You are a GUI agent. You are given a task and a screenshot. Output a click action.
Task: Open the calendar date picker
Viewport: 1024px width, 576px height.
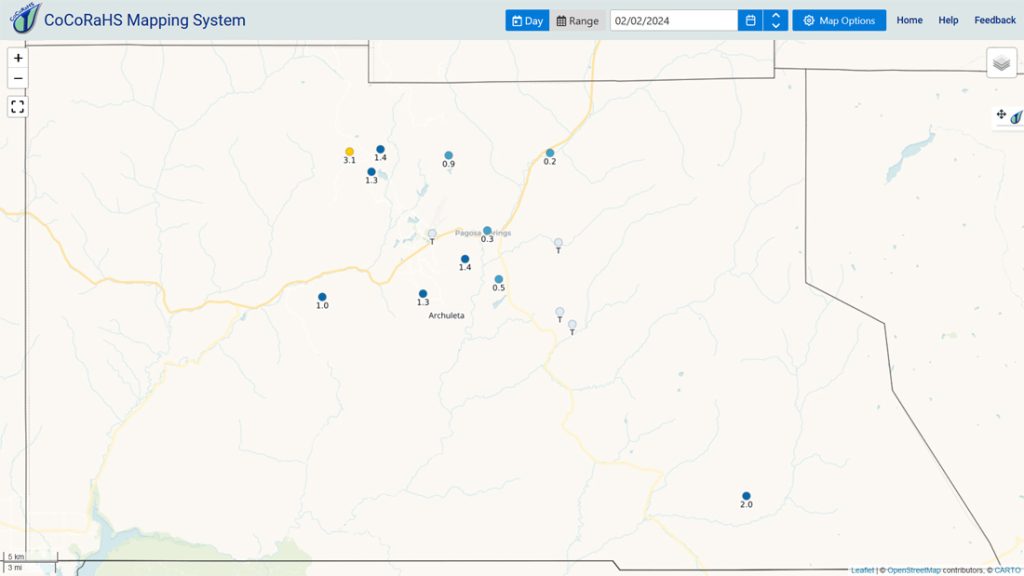(750, 20)
